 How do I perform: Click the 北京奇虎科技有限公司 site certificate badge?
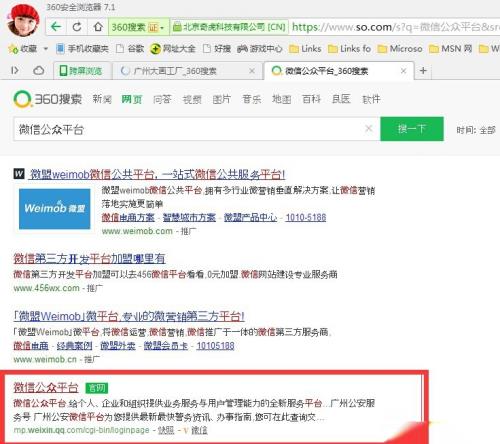(230, 27)
